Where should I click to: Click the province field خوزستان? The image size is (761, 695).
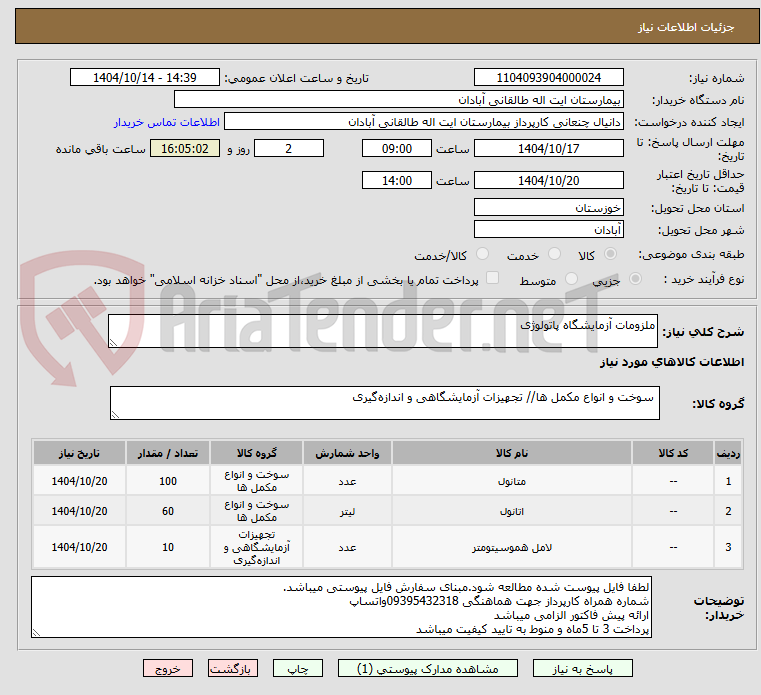[548, 208]
